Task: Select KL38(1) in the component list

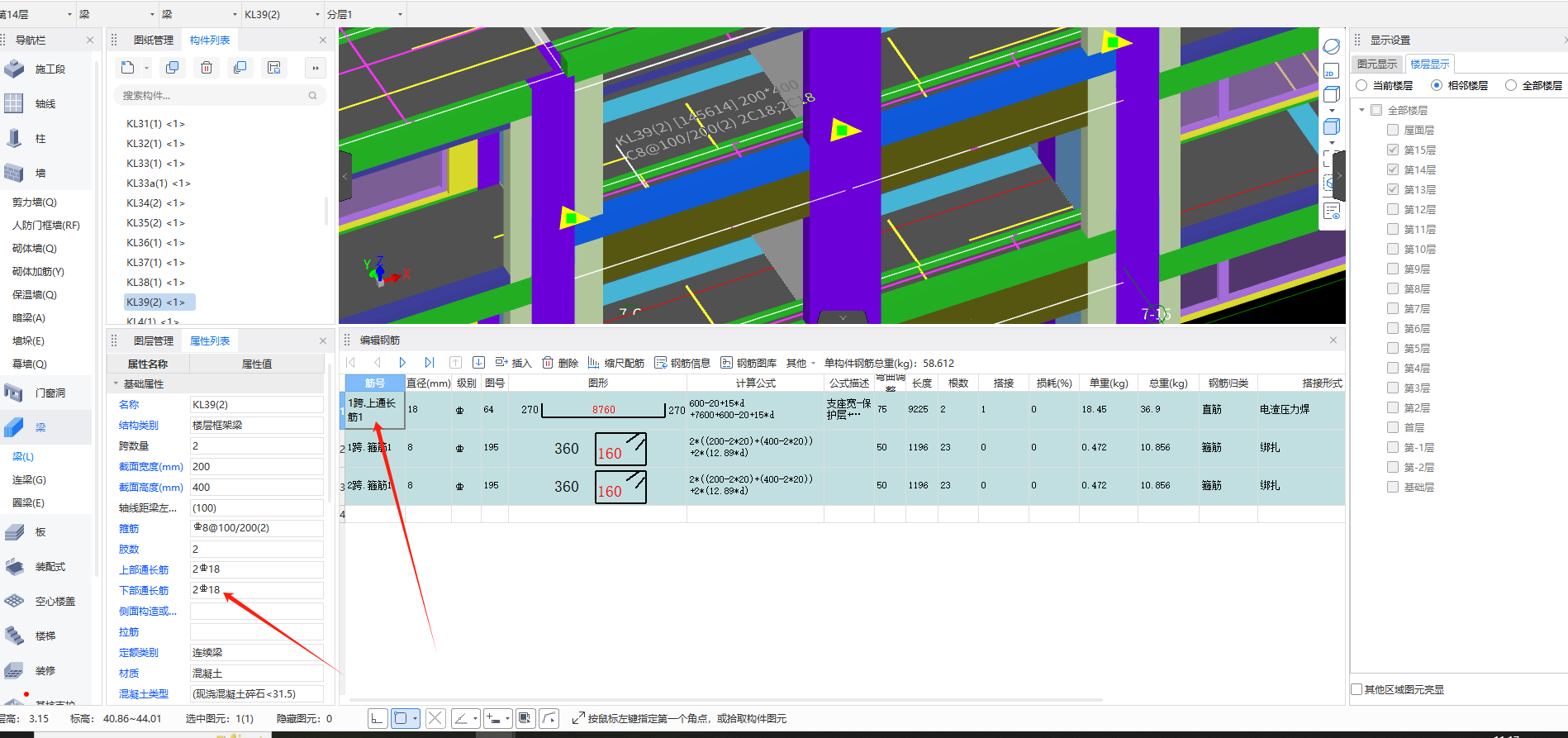Action: [155, 282]
